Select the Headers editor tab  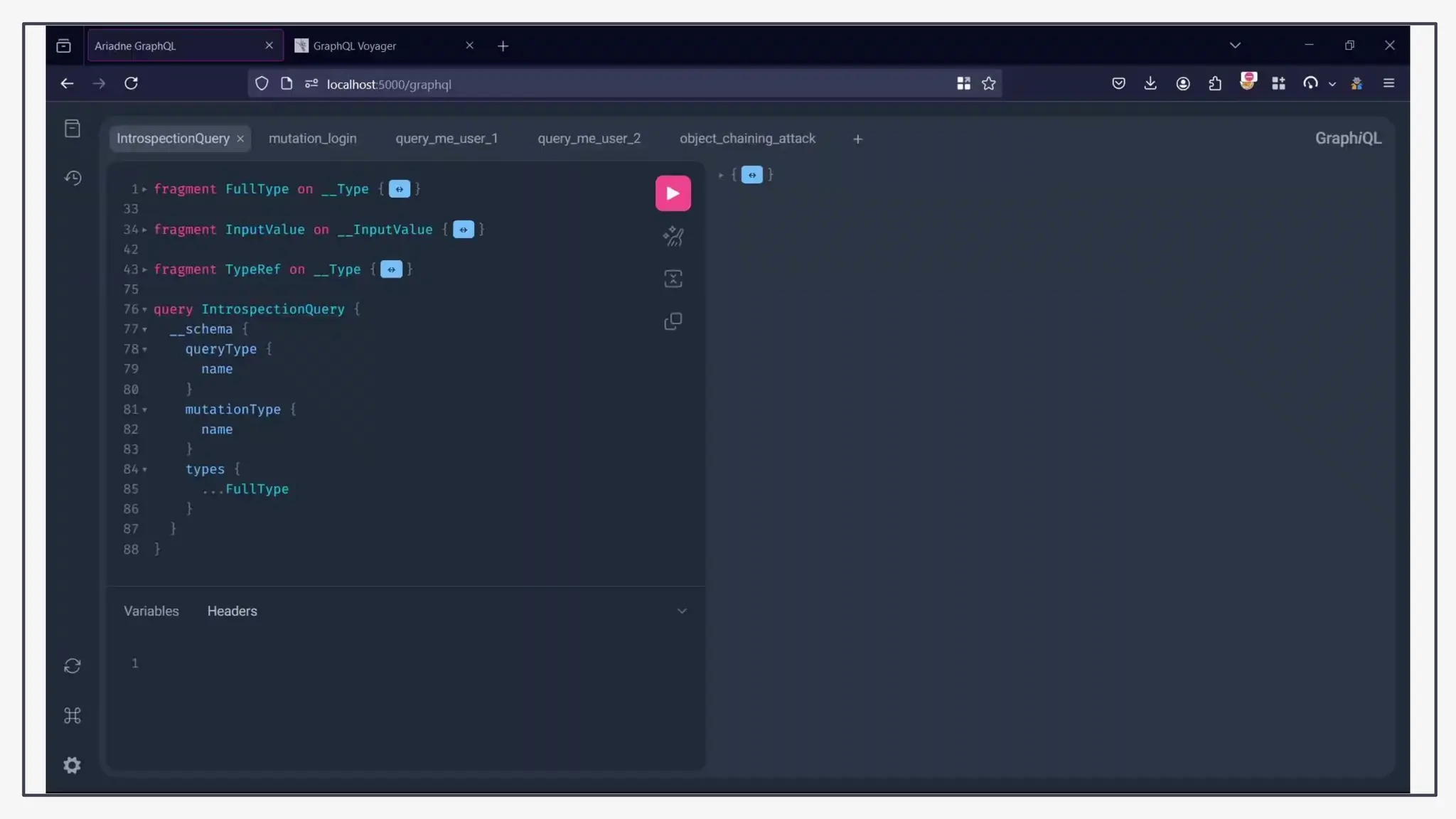click(232, 611)
